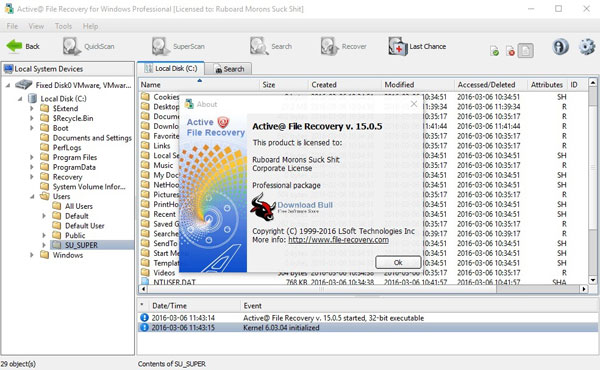Select the SU_SUPER folder in tree
600x370 pixels.
click(x=81, y=245)
